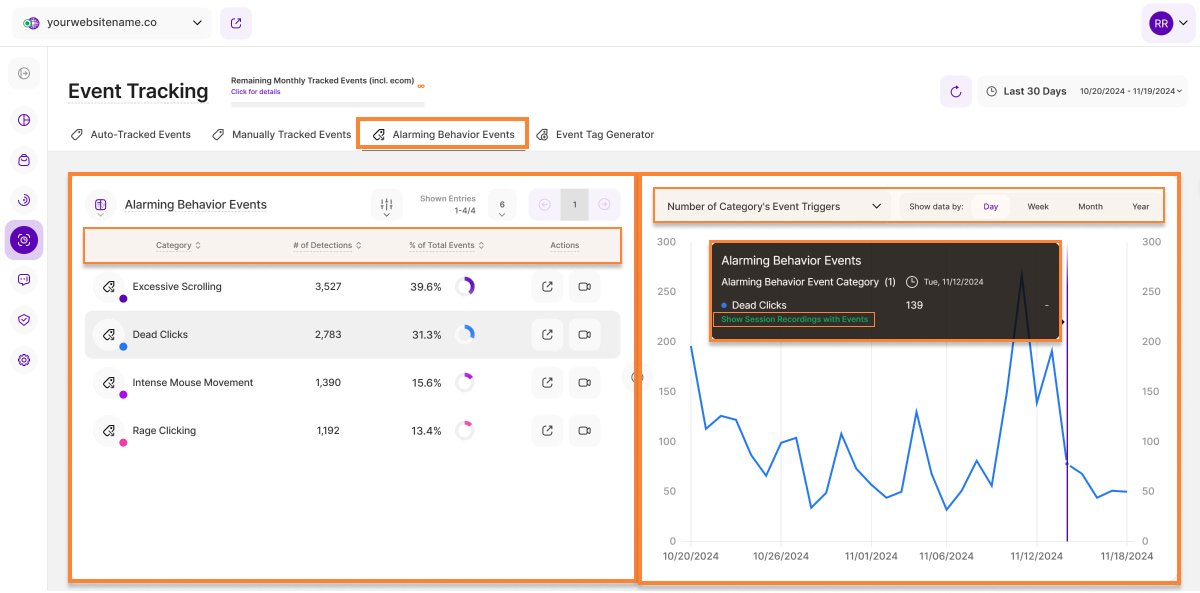Click the Event Tracking icon in sidebar
The height and width of the screenshot is (593, 1200).
coord(24,240)
